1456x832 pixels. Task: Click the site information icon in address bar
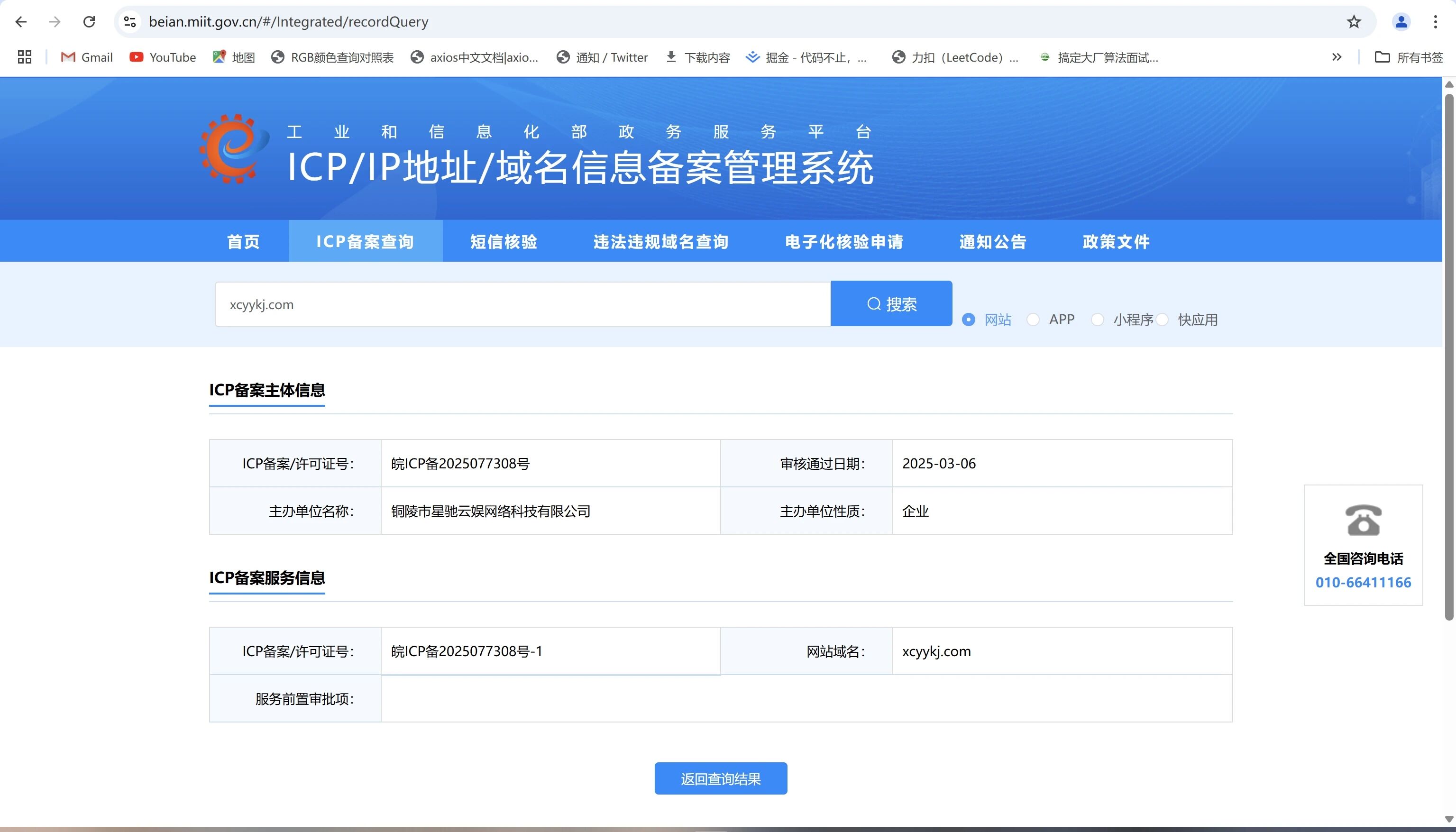[130, 22]
